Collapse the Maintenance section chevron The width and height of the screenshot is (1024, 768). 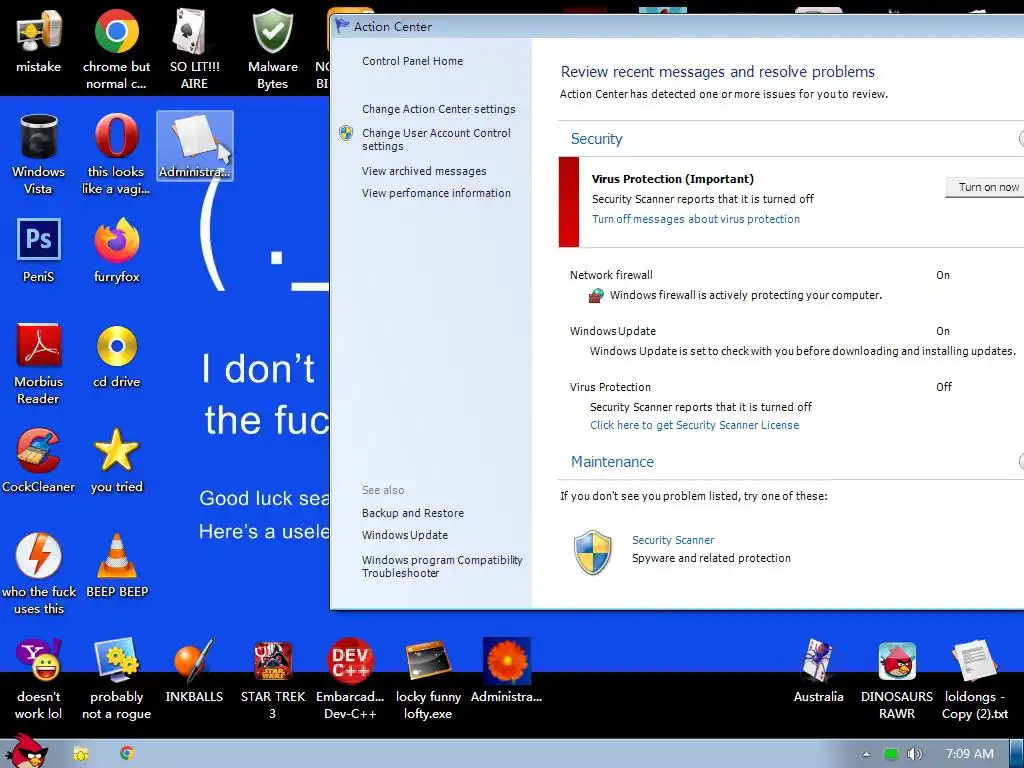click(1021, 462)
